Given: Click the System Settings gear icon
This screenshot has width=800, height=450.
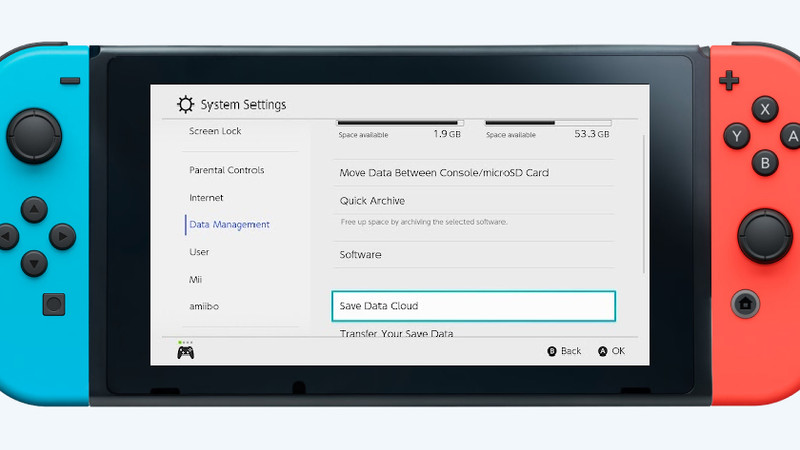Looking at the screenshot, I should click(185, 105).
